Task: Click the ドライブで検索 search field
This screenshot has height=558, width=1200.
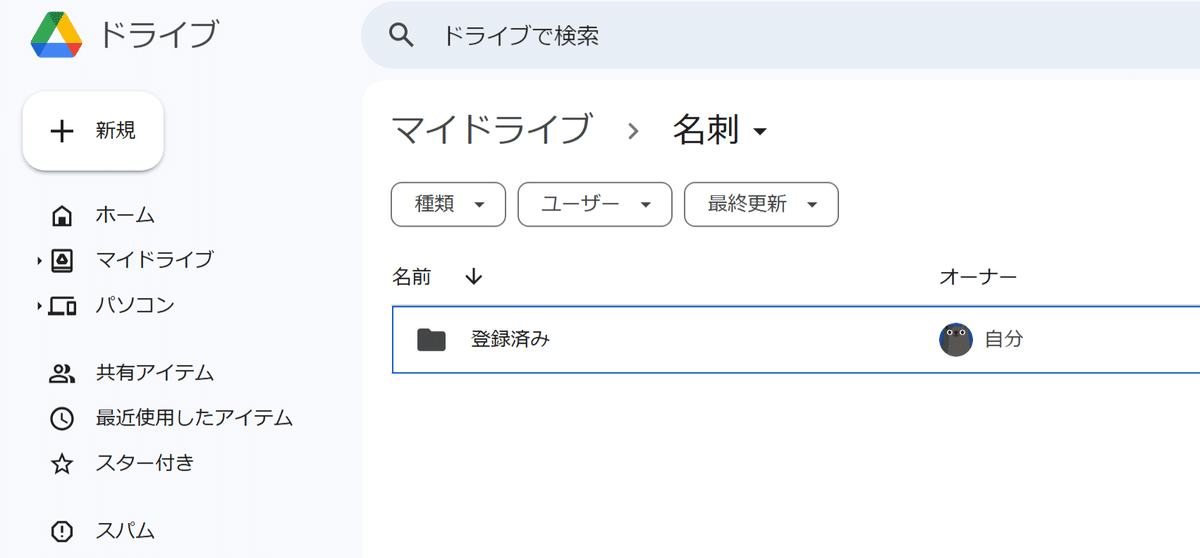Action: click(x=780, y=36)
